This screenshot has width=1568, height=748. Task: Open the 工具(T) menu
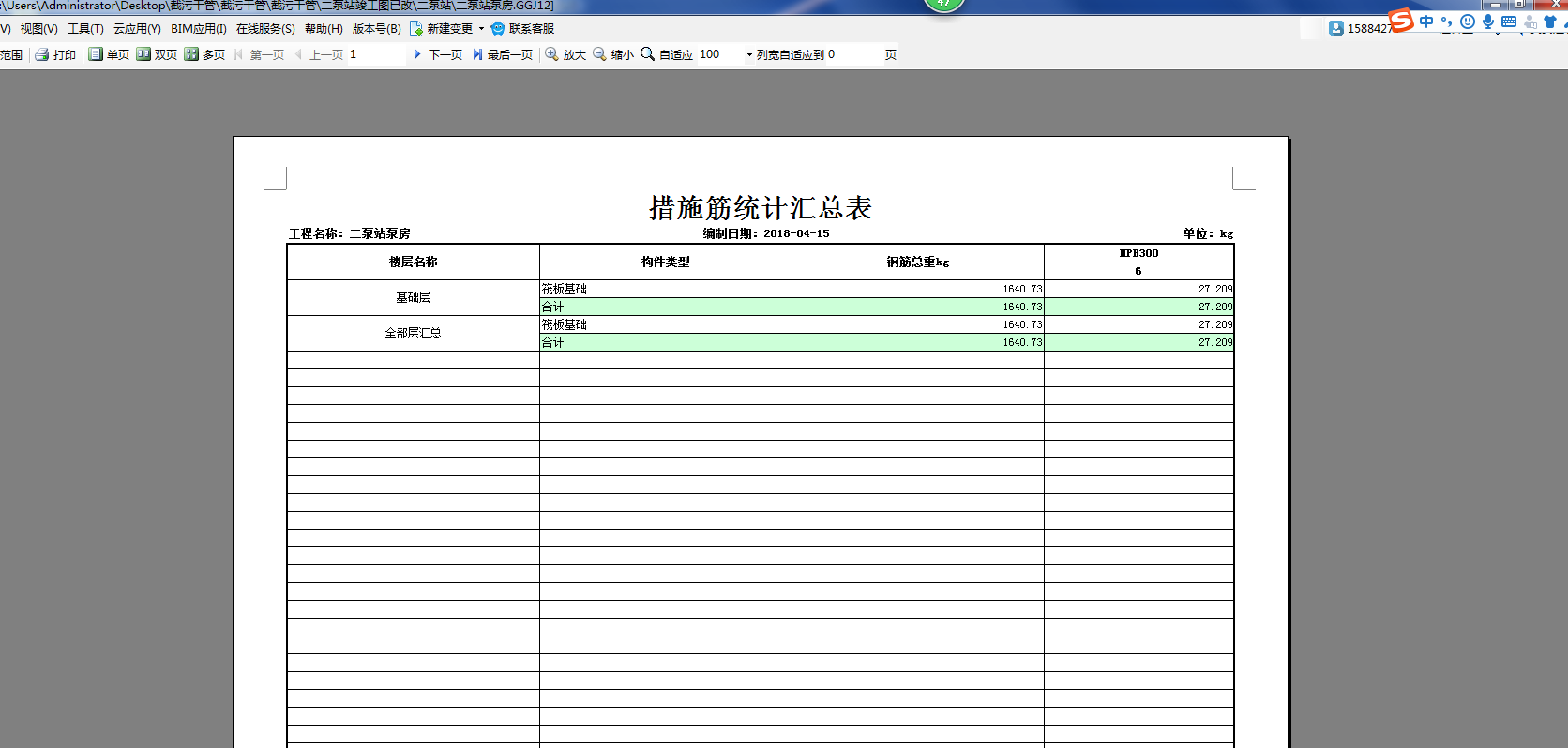(x=85, y=29)
